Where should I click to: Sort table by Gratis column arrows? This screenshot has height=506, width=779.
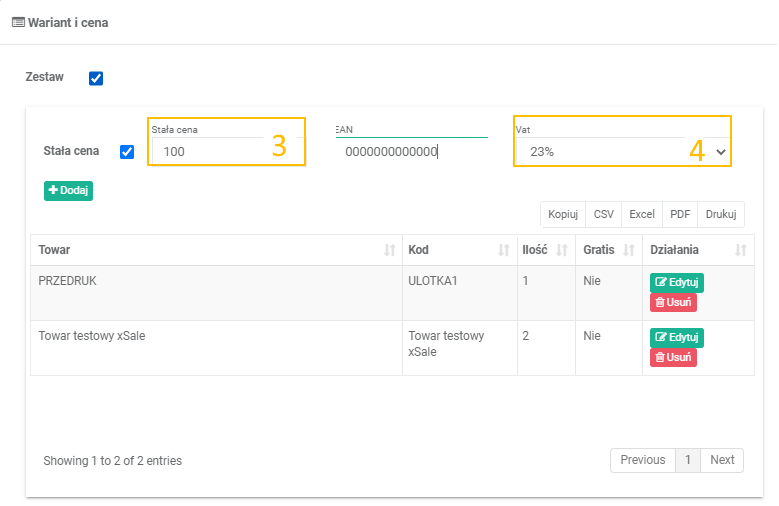[x=629, y=250]
